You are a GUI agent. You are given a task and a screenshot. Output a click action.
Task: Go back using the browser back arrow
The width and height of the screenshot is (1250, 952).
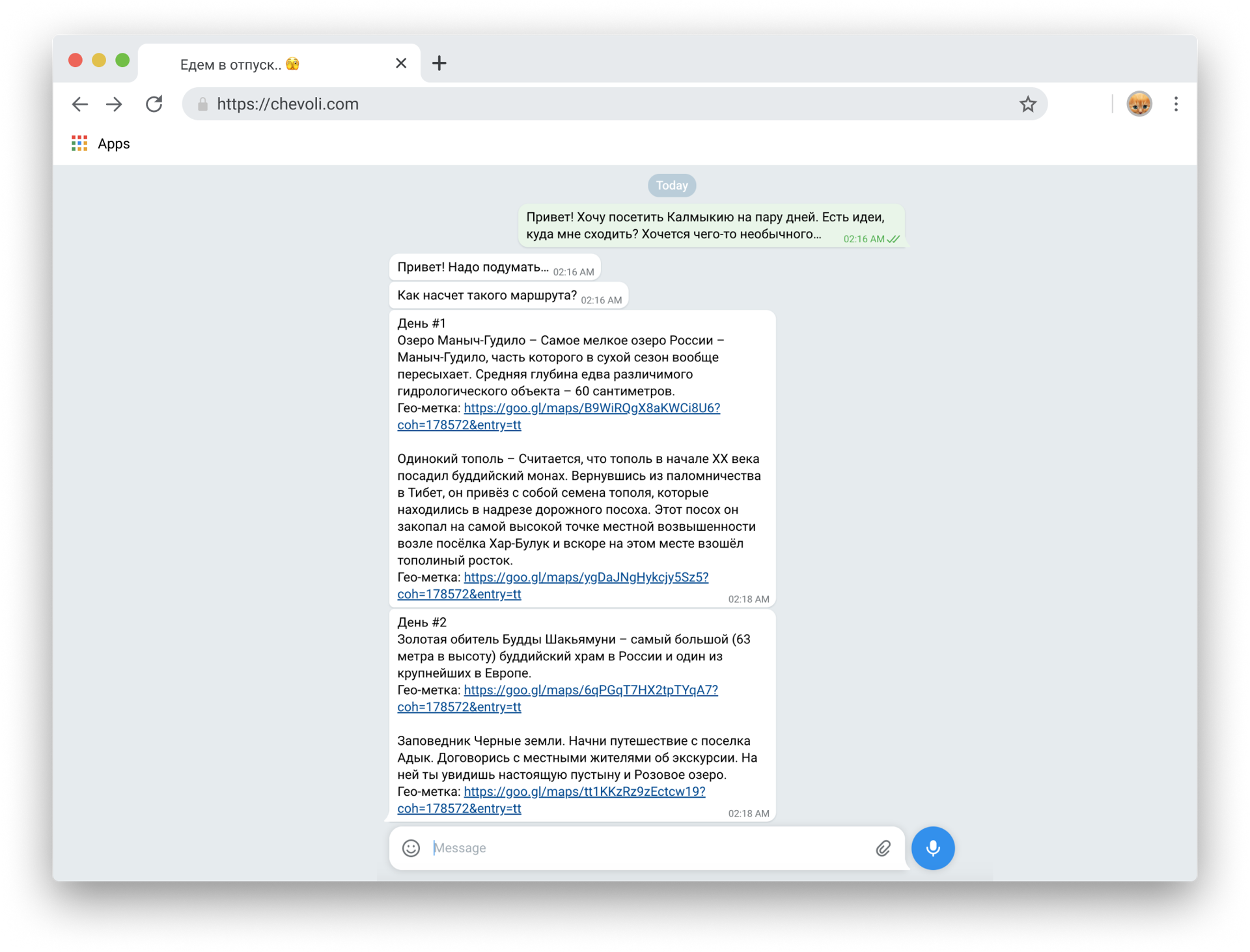pos(79,104)
